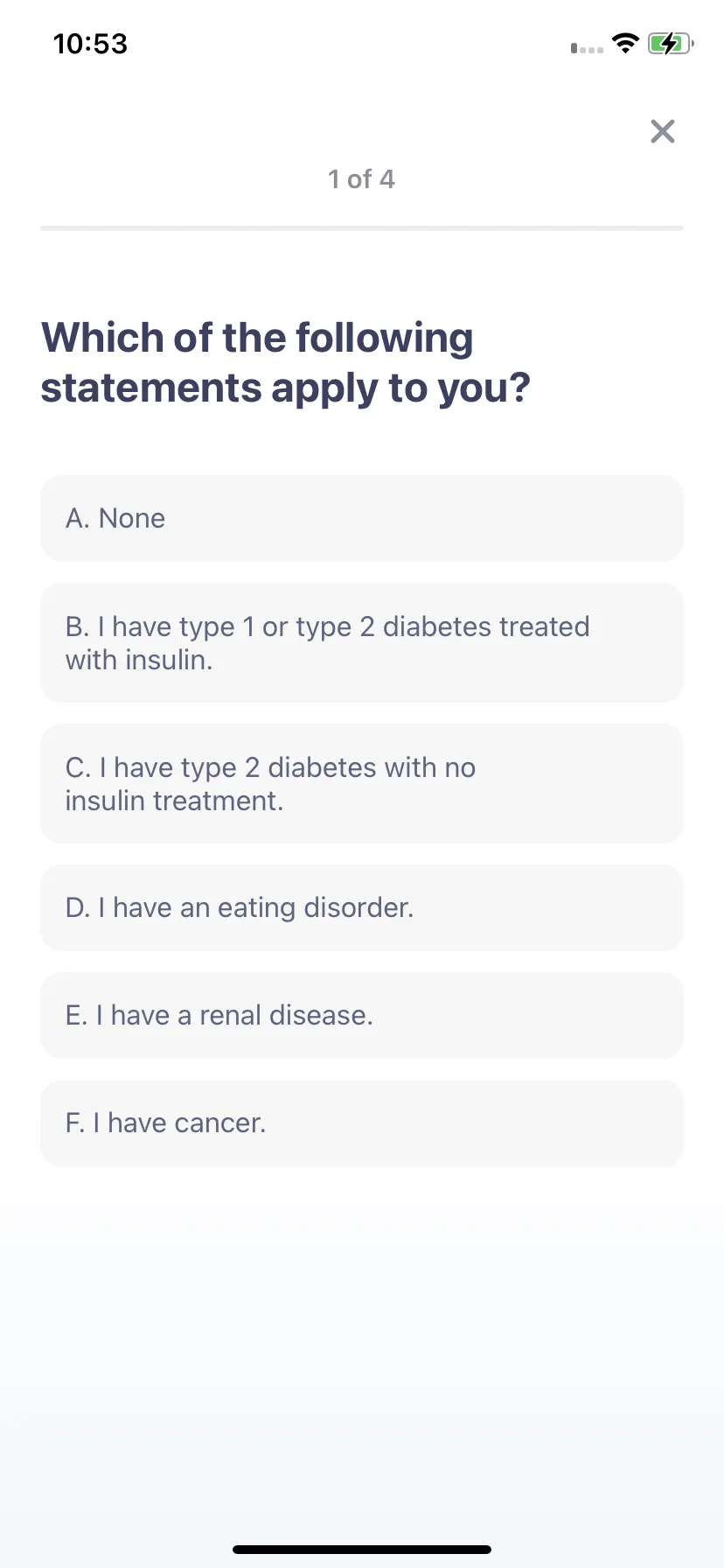Tap the home indicator bar at bottom
724x1568 pixels.
pyautogui.click(x=362, y=1550)
